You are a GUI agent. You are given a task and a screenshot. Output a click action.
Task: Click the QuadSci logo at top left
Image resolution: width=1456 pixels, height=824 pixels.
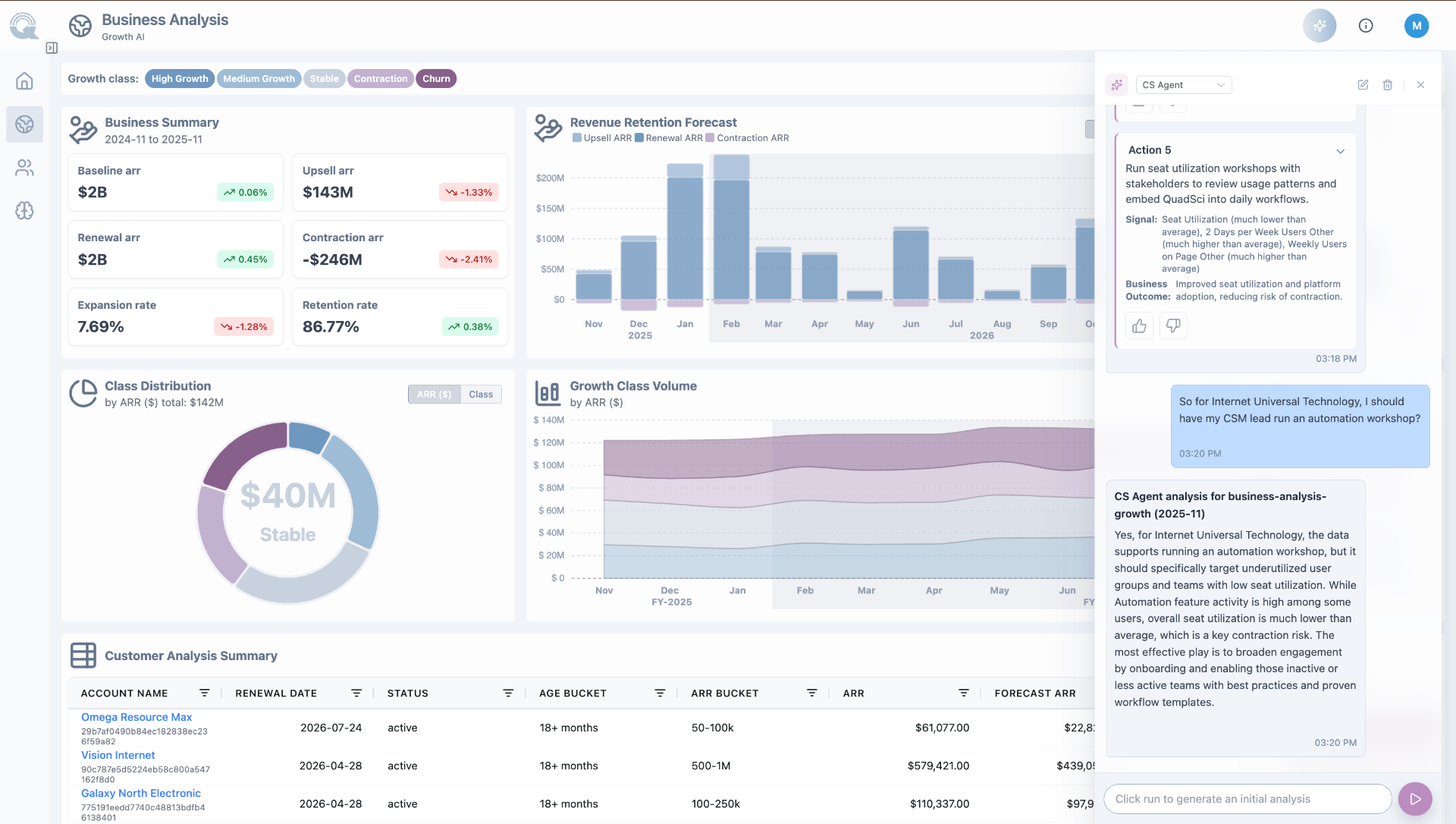point(24,26)
